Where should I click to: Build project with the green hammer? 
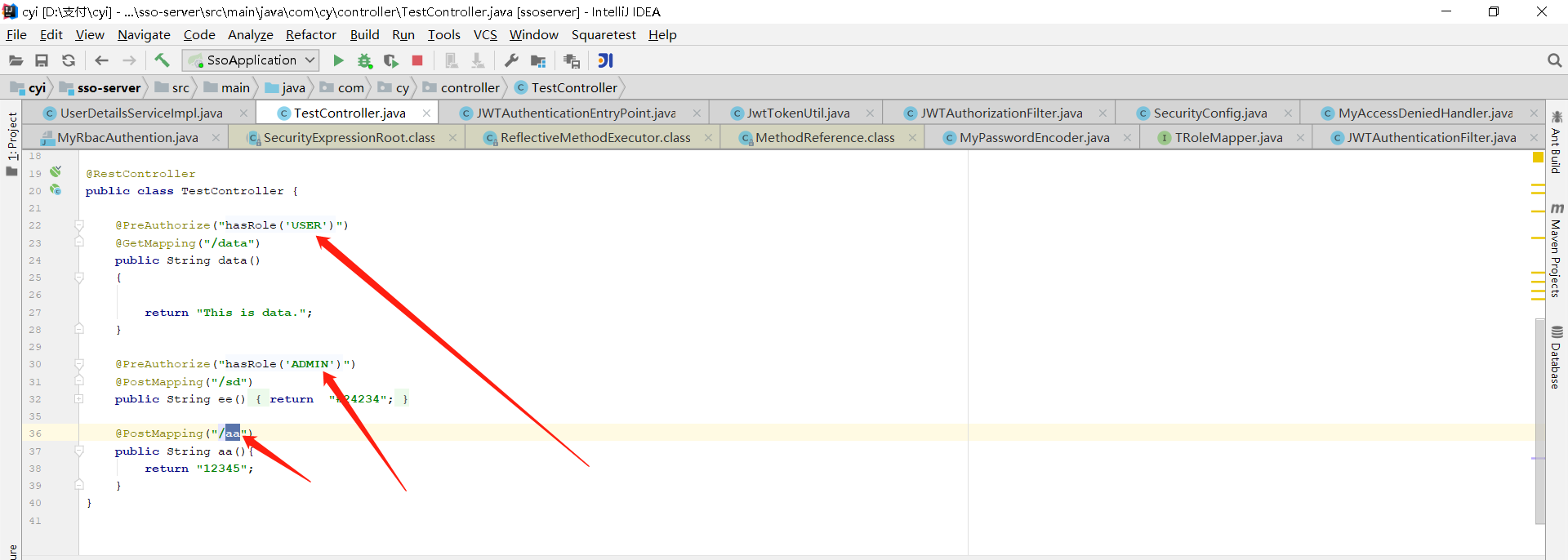[x=162, y=60]
